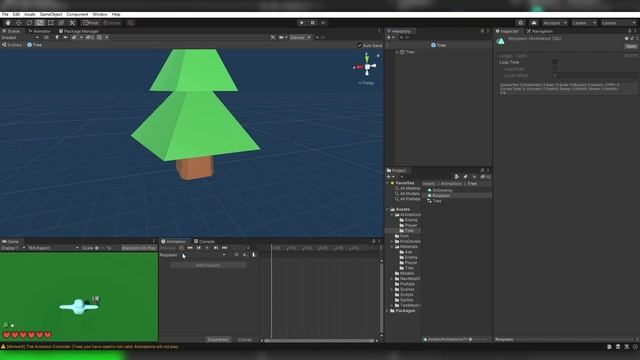Screen dimensions: 640x360
Task: Open the cloud services icon
Action: coord(534,23)
